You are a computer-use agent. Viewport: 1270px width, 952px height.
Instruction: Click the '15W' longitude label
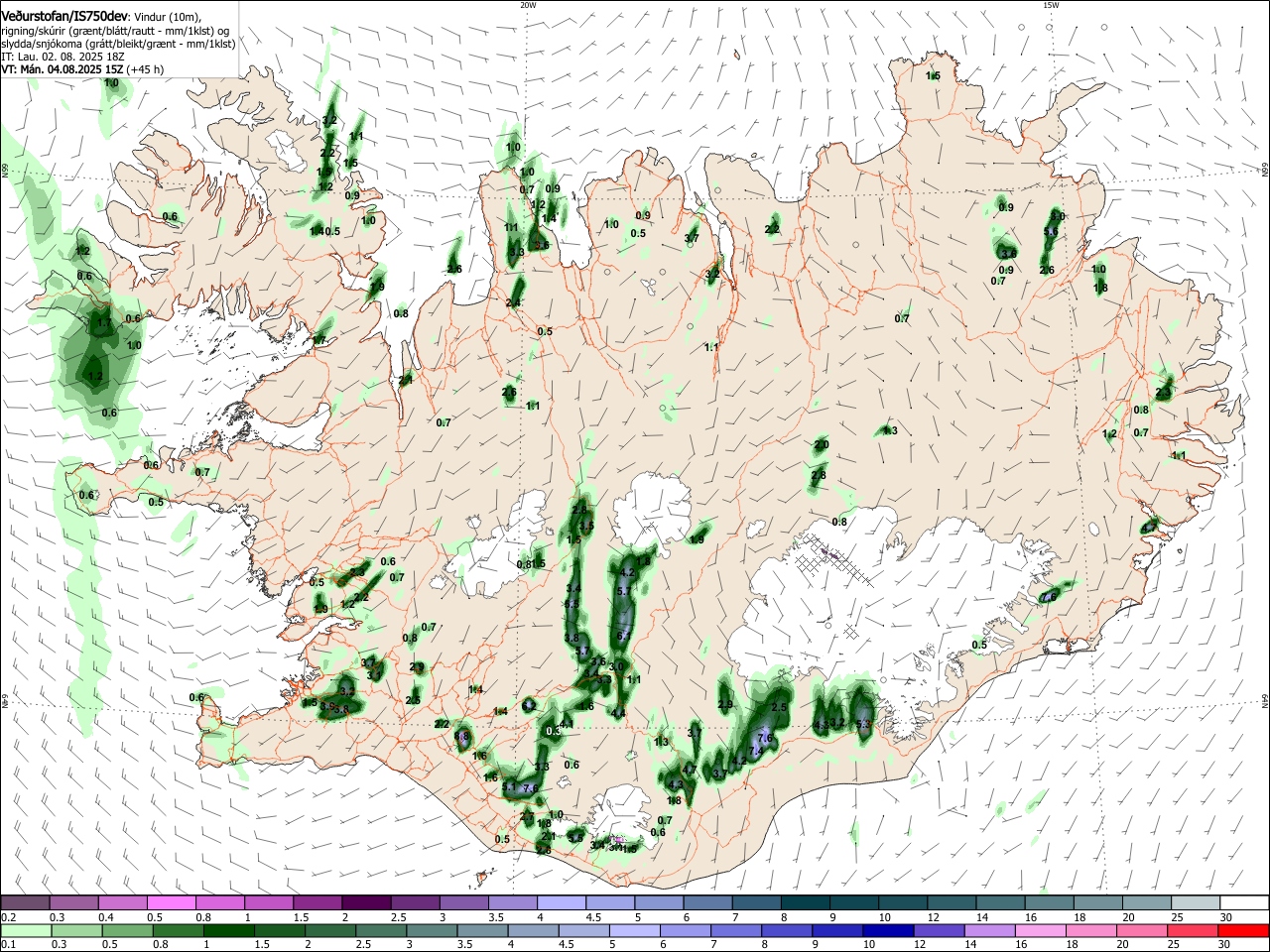(1051, 5)
